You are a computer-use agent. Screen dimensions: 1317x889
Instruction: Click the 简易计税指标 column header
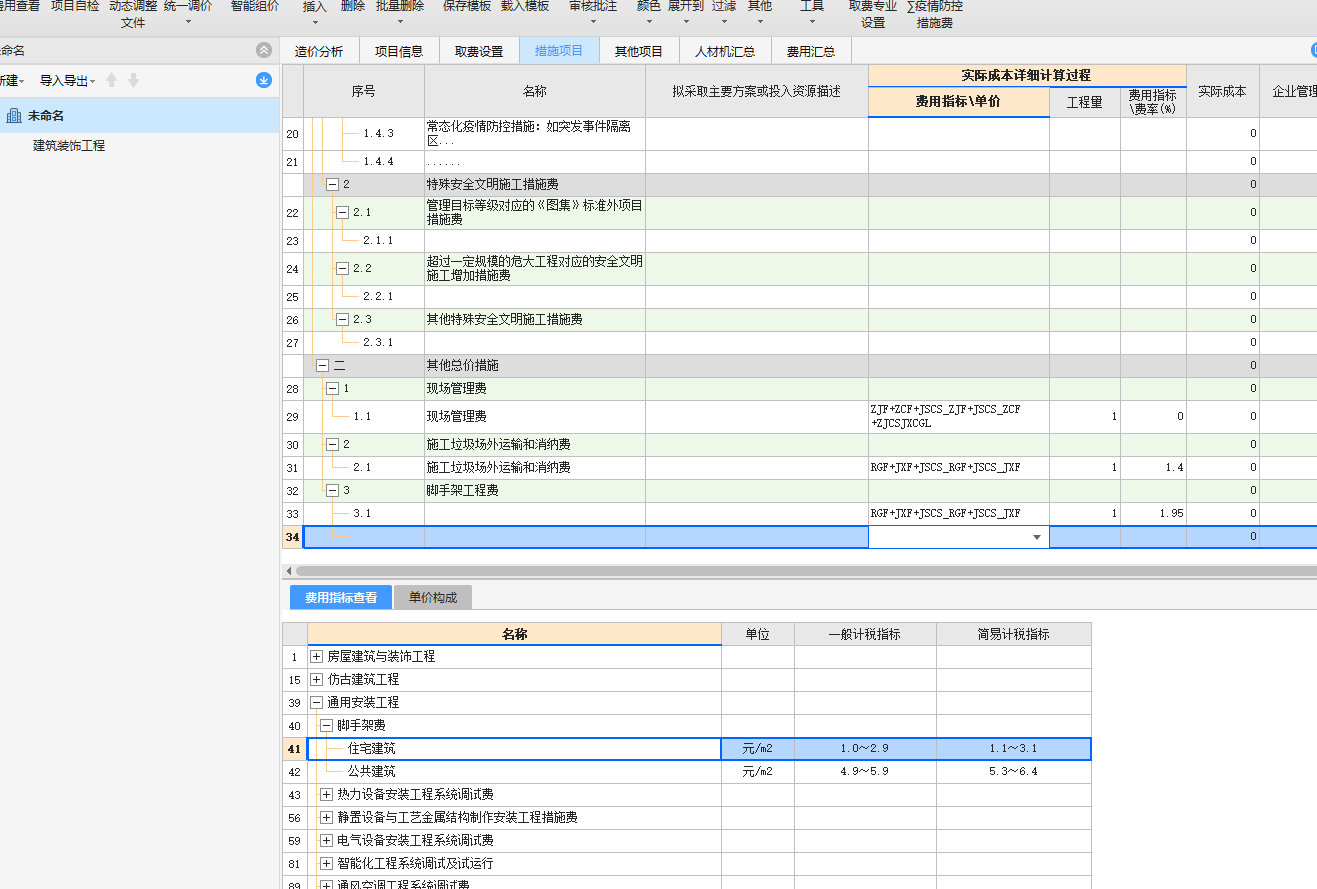click(1013, 634)
